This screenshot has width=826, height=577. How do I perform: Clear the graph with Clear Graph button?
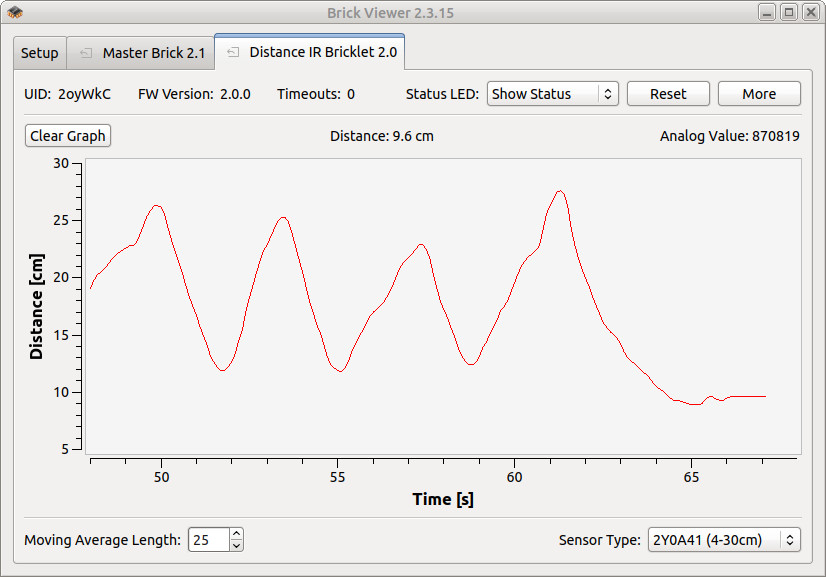(x=68, y=136)
